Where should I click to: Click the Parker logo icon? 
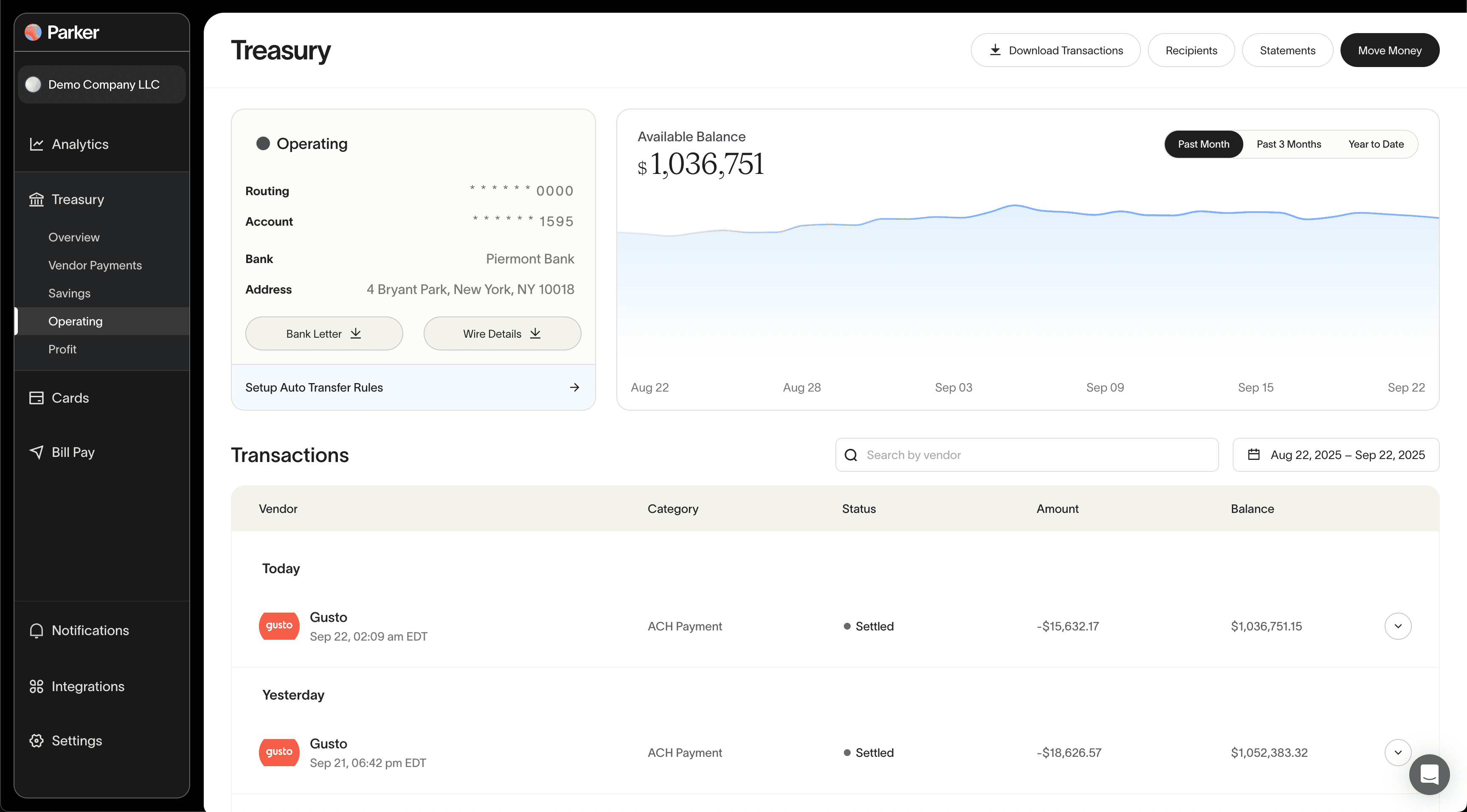[33, 32]
